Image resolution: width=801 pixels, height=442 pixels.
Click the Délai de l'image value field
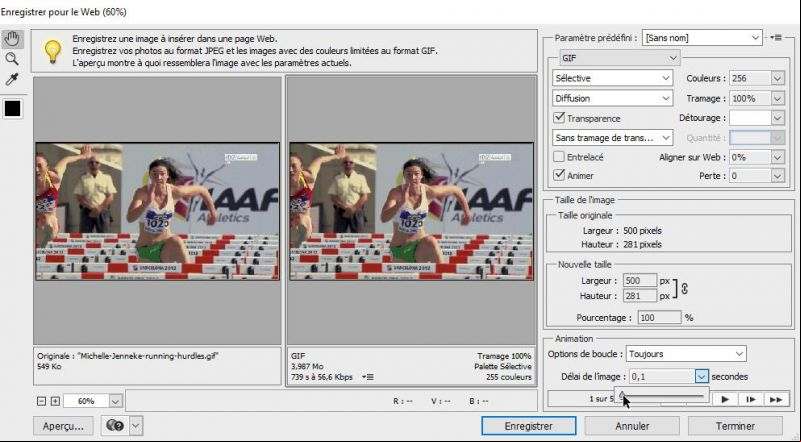tap(662, 377)
